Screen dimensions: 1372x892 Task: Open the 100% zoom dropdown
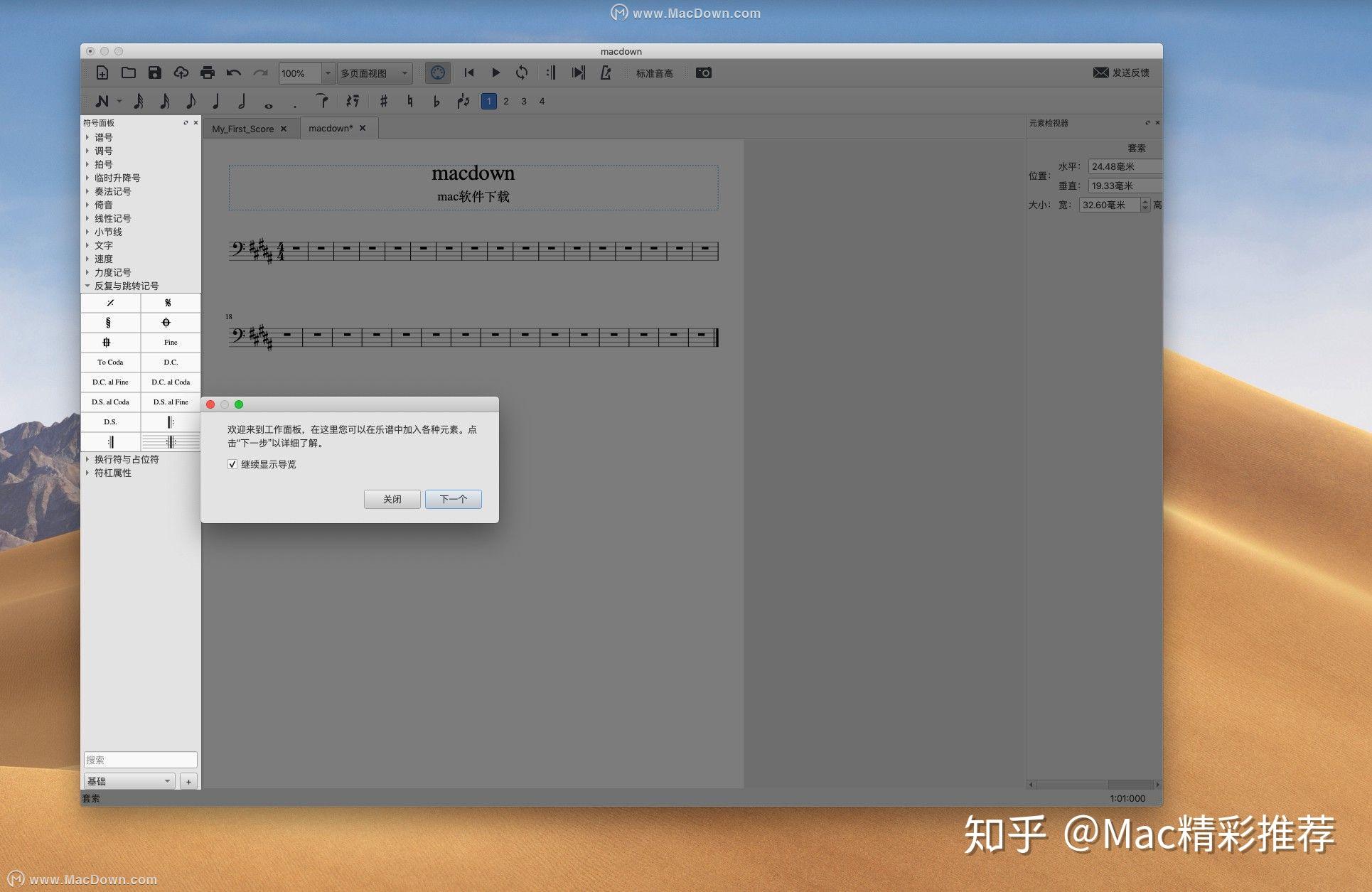click(x=328, y=72)
